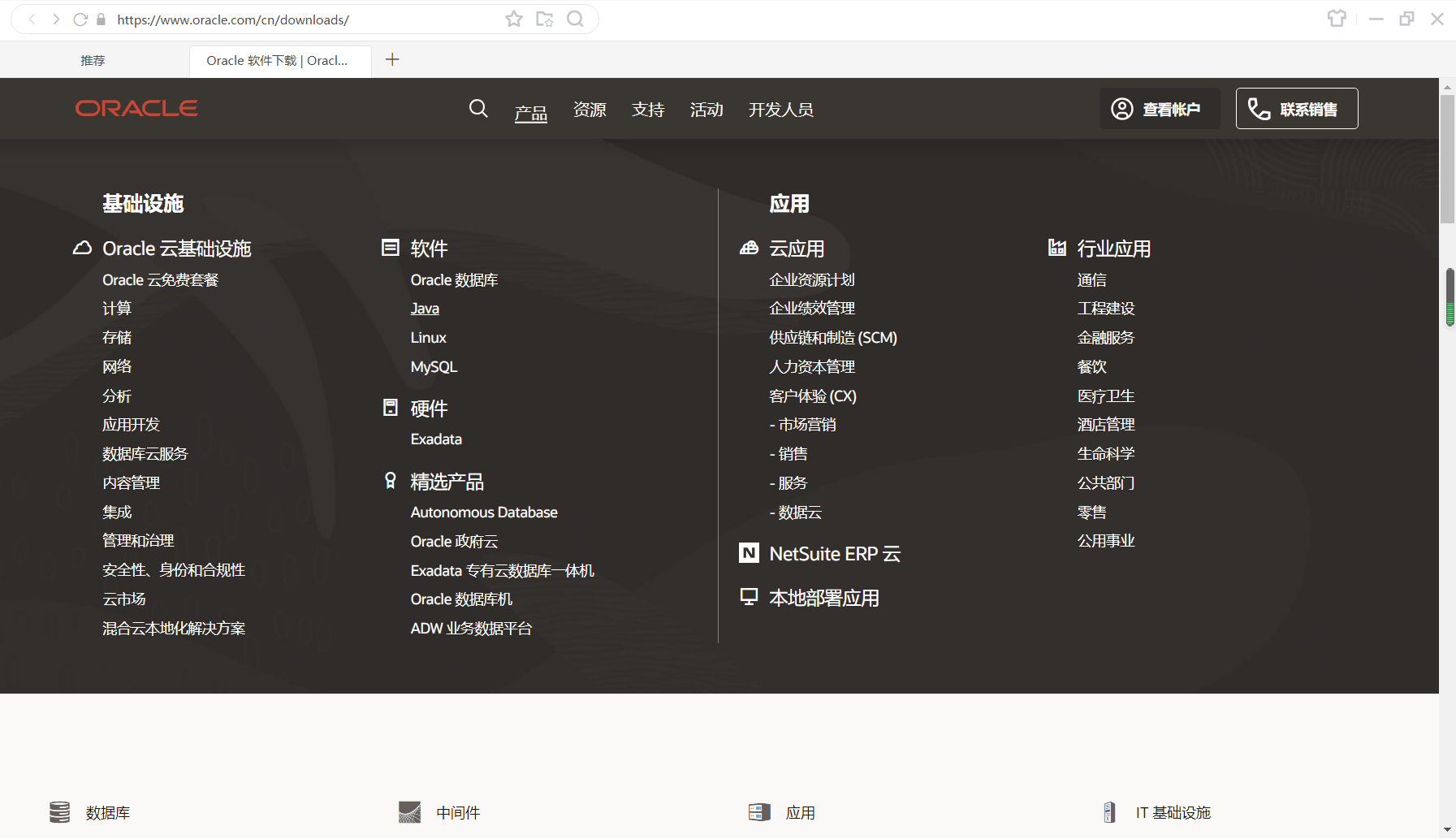Click the browser back arrow
Screen dimensions: 1456x839
pyautogui.click(x=32, y=19)
